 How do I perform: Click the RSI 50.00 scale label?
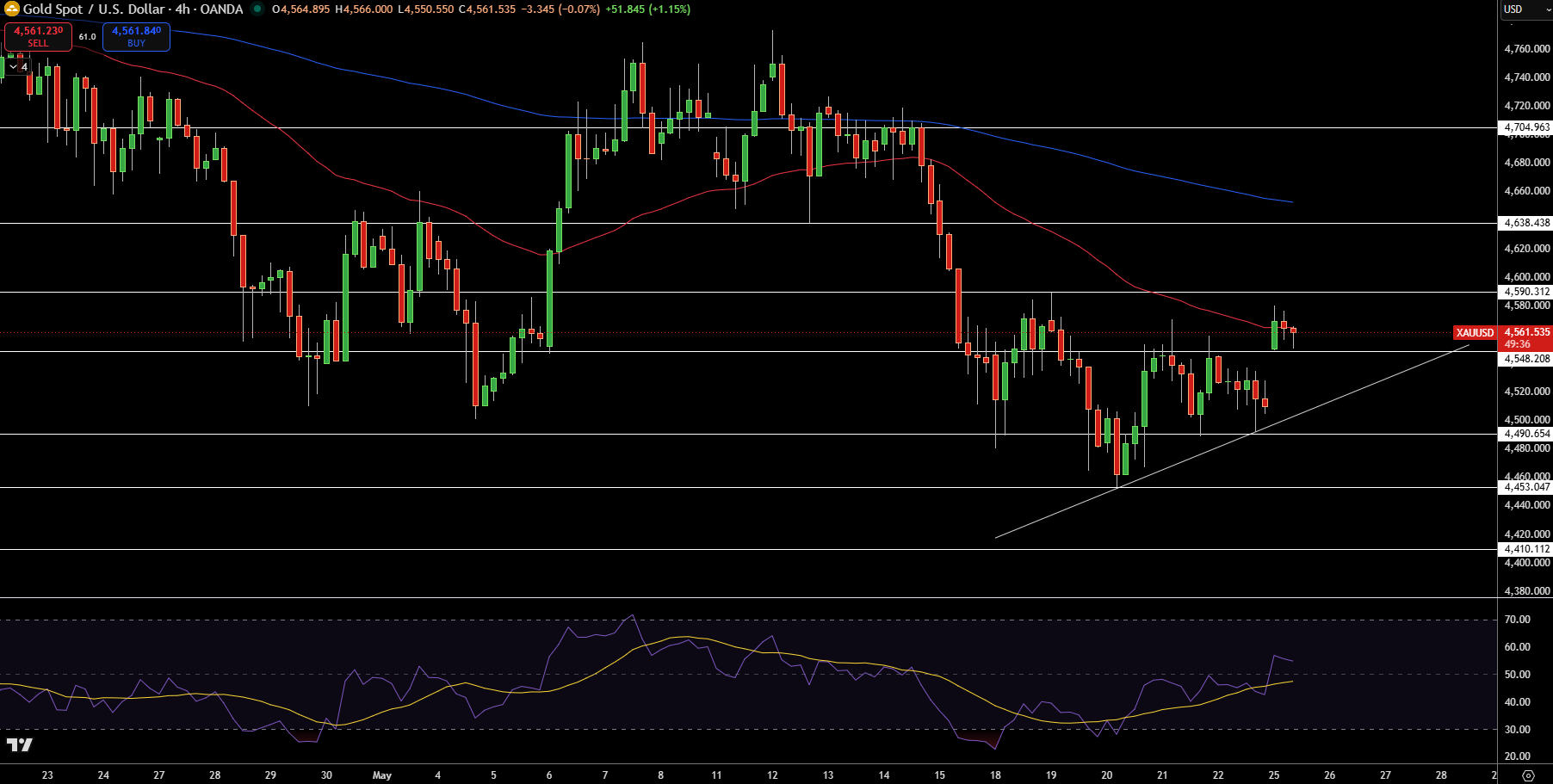[x=1517, y=675]
